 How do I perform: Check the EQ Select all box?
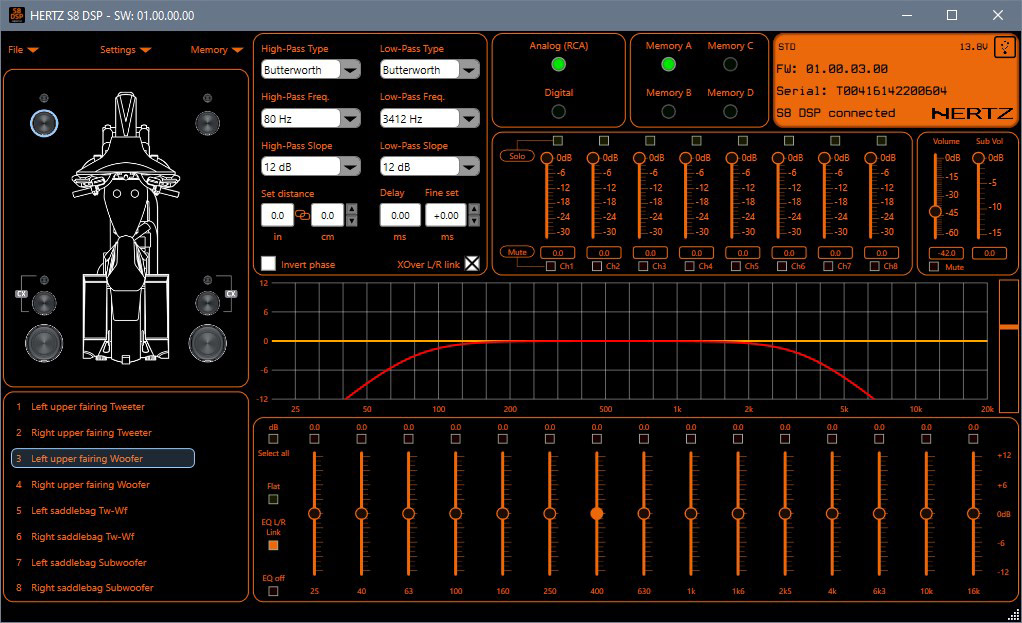click(273, 439)
